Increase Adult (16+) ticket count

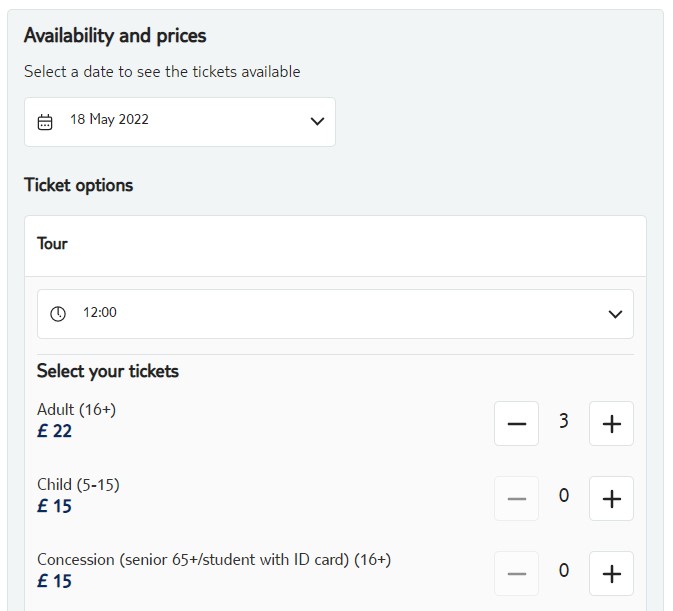tap(611, 424)
